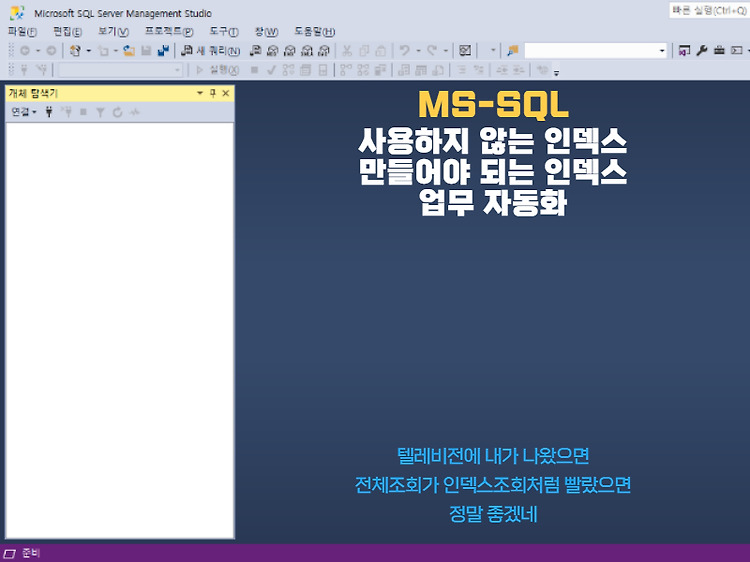Click the 개체 탐색기 panel title

tap(33, 93)
